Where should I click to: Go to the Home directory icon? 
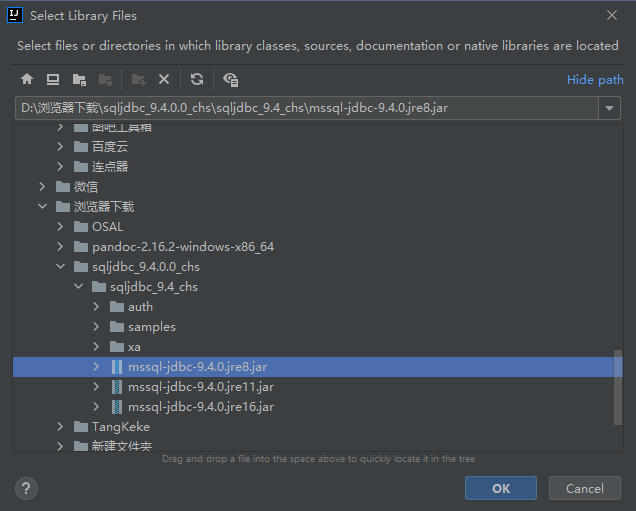pos(27,79)
